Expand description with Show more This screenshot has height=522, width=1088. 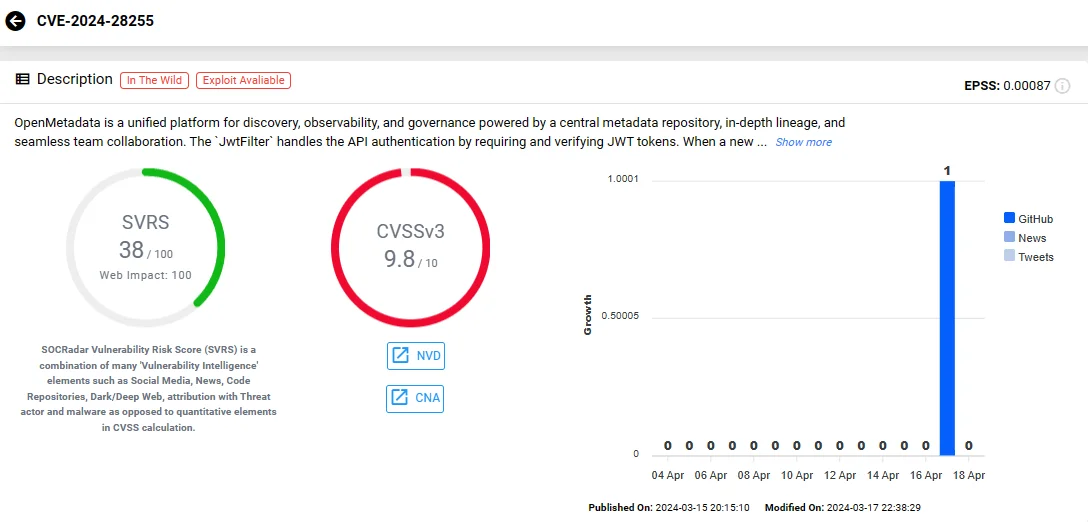point(804,142)
